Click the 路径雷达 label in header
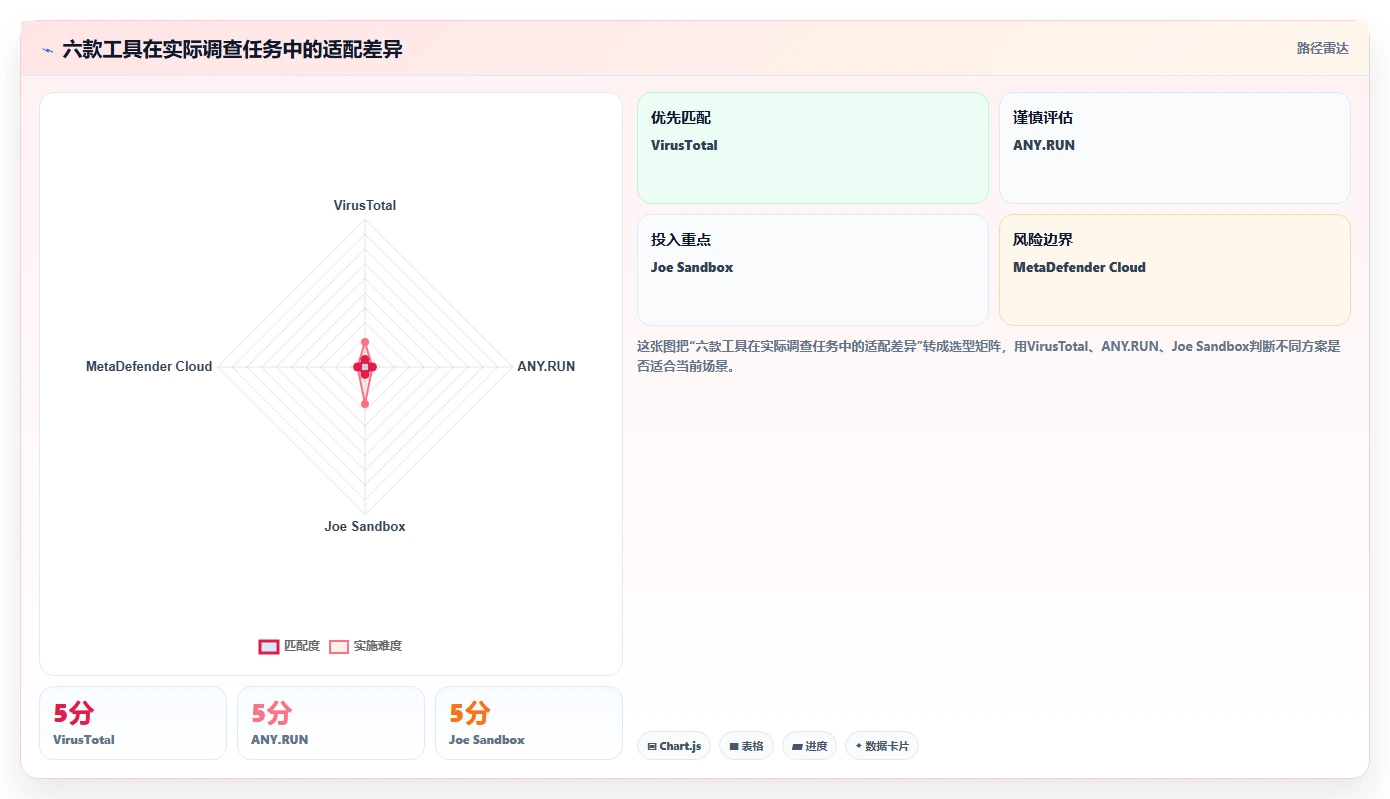 (x=1322, y=48)
